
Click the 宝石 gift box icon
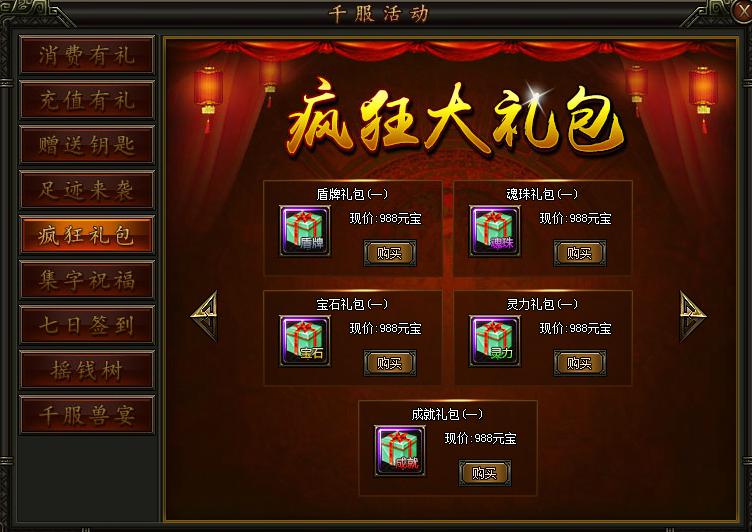click(305, 341)
